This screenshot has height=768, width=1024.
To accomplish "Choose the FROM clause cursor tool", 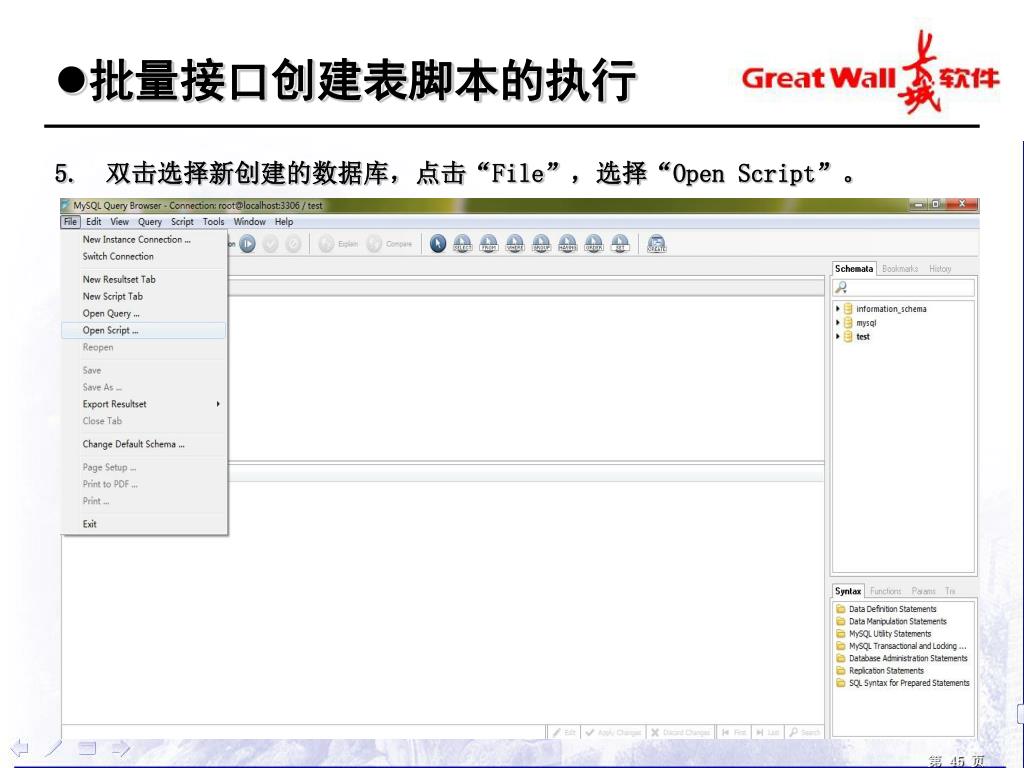I will [488, 244].
